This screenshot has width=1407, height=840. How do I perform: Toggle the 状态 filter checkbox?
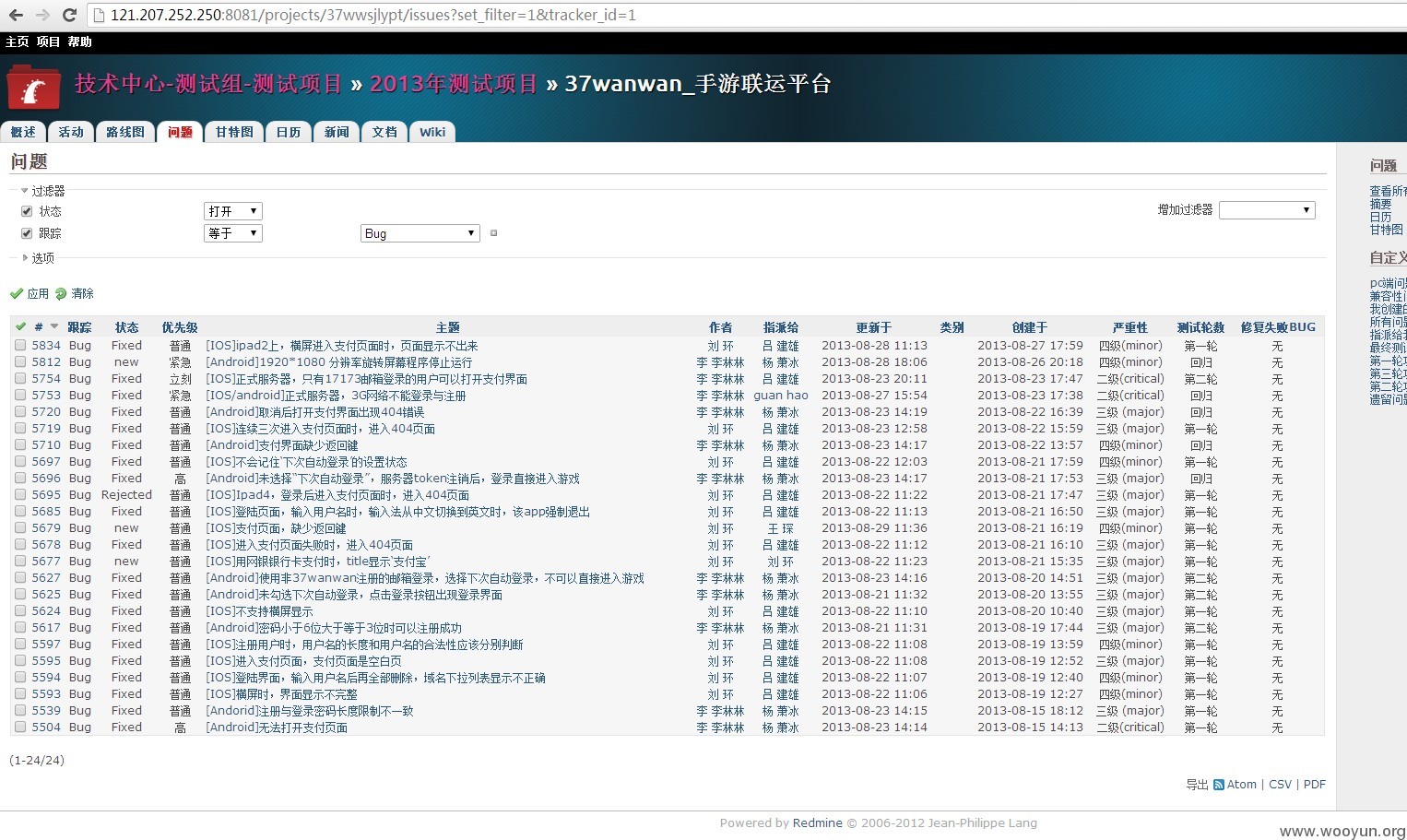click(27, 211)
